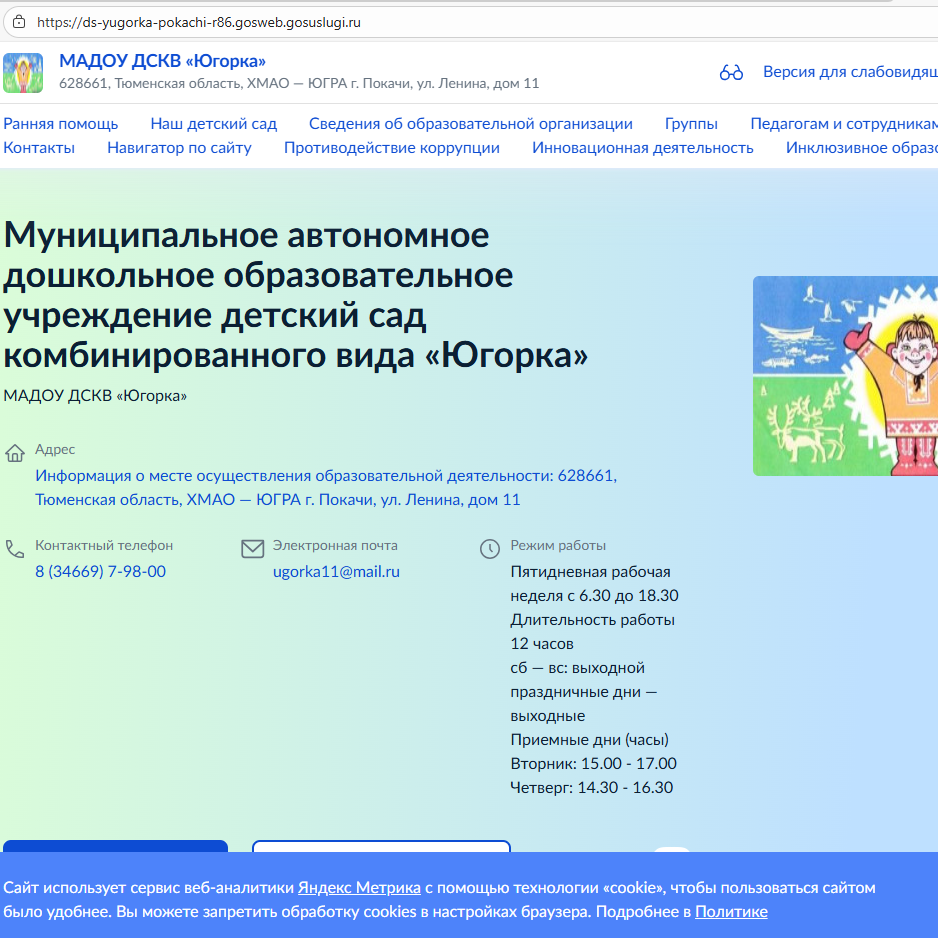
Task: Click the clock icon near Режим работы
Action: pos(490,549)
